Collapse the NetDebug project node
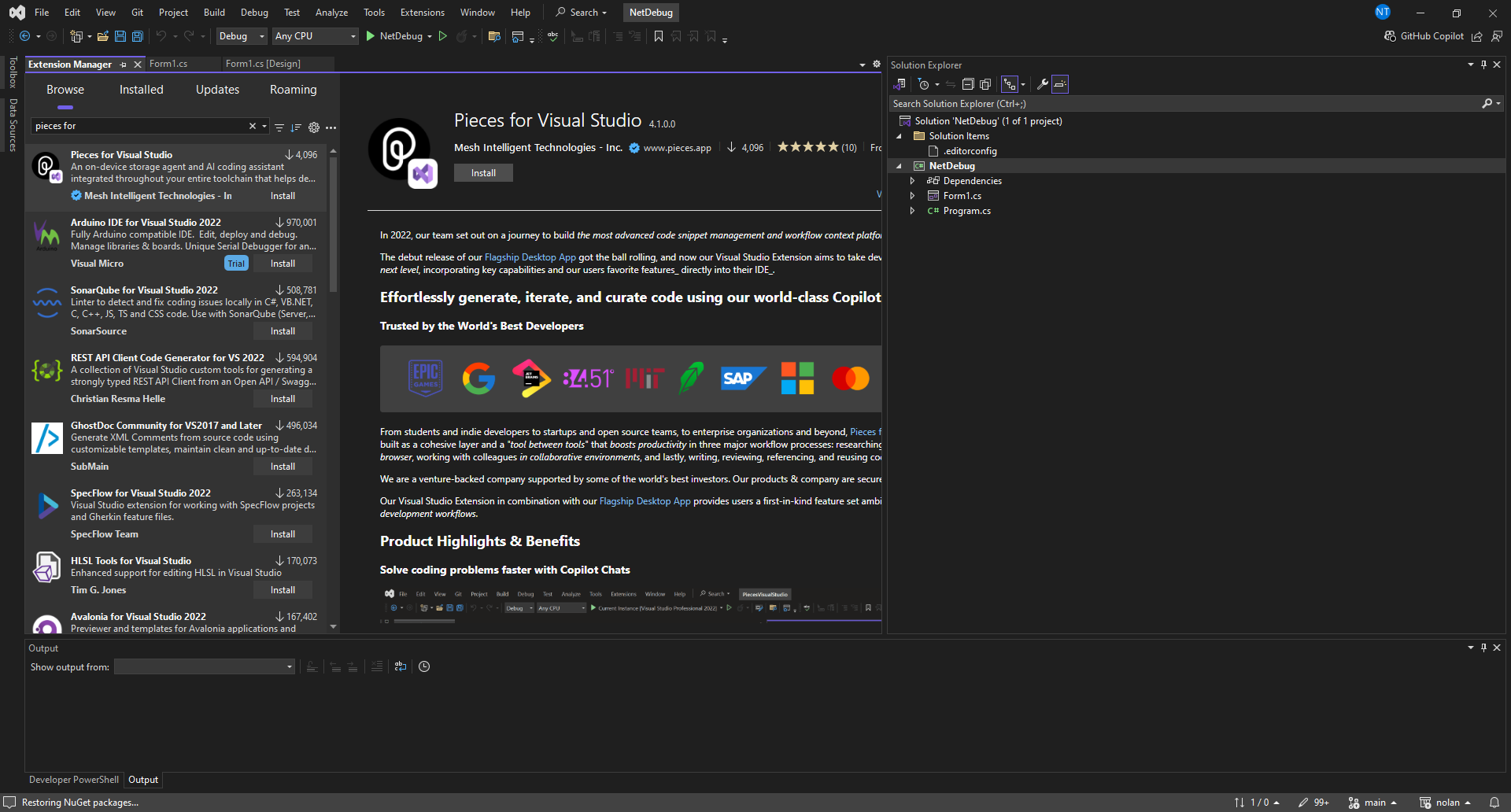This screenshot has width=1511, height=812. 899,166
